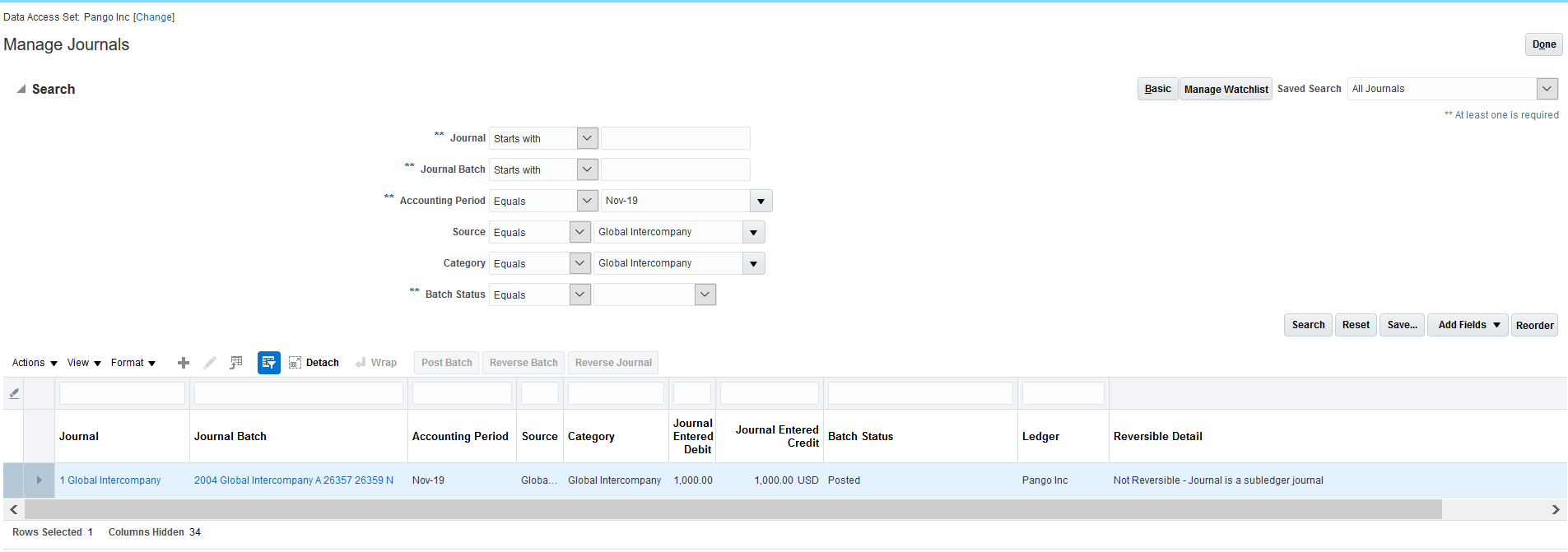Click the Search button
The height and width of the screenshot is (552, 1568).
click(1307, 325)
